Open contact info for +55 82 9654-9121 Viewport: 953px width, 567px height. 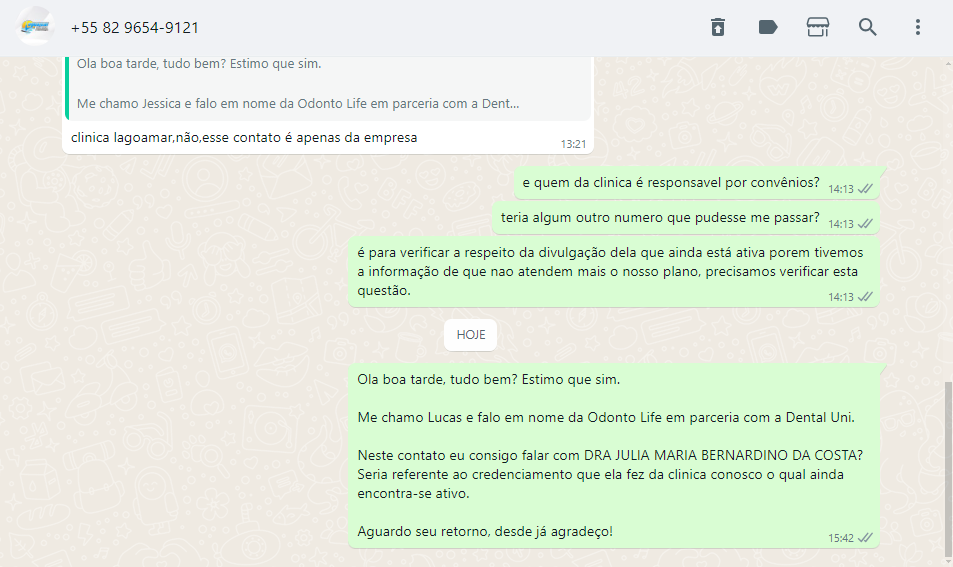click(x=134, y=28)
